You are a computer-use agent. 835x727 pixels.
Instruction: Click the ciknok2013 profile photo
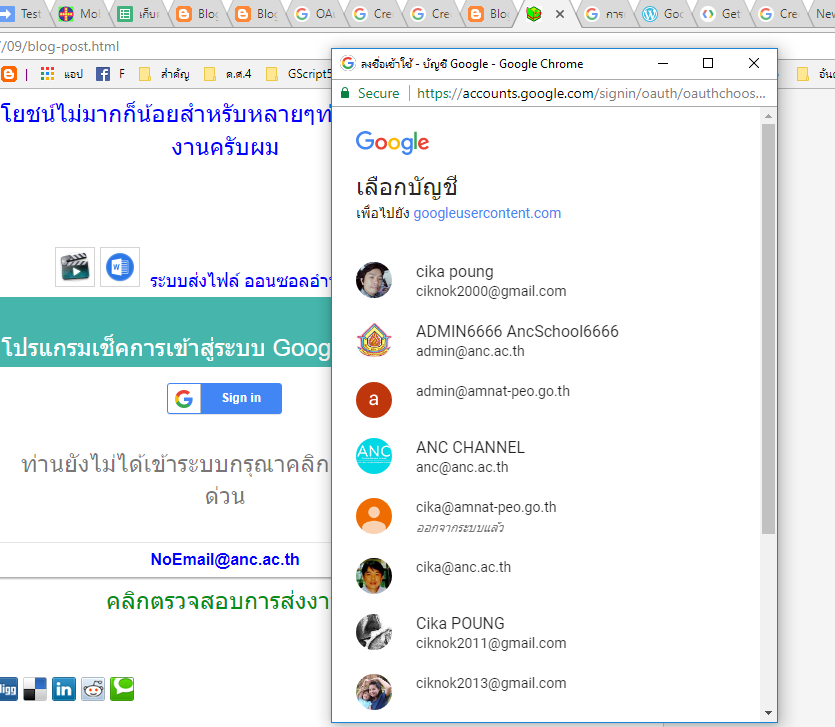(x=374, y=692)
